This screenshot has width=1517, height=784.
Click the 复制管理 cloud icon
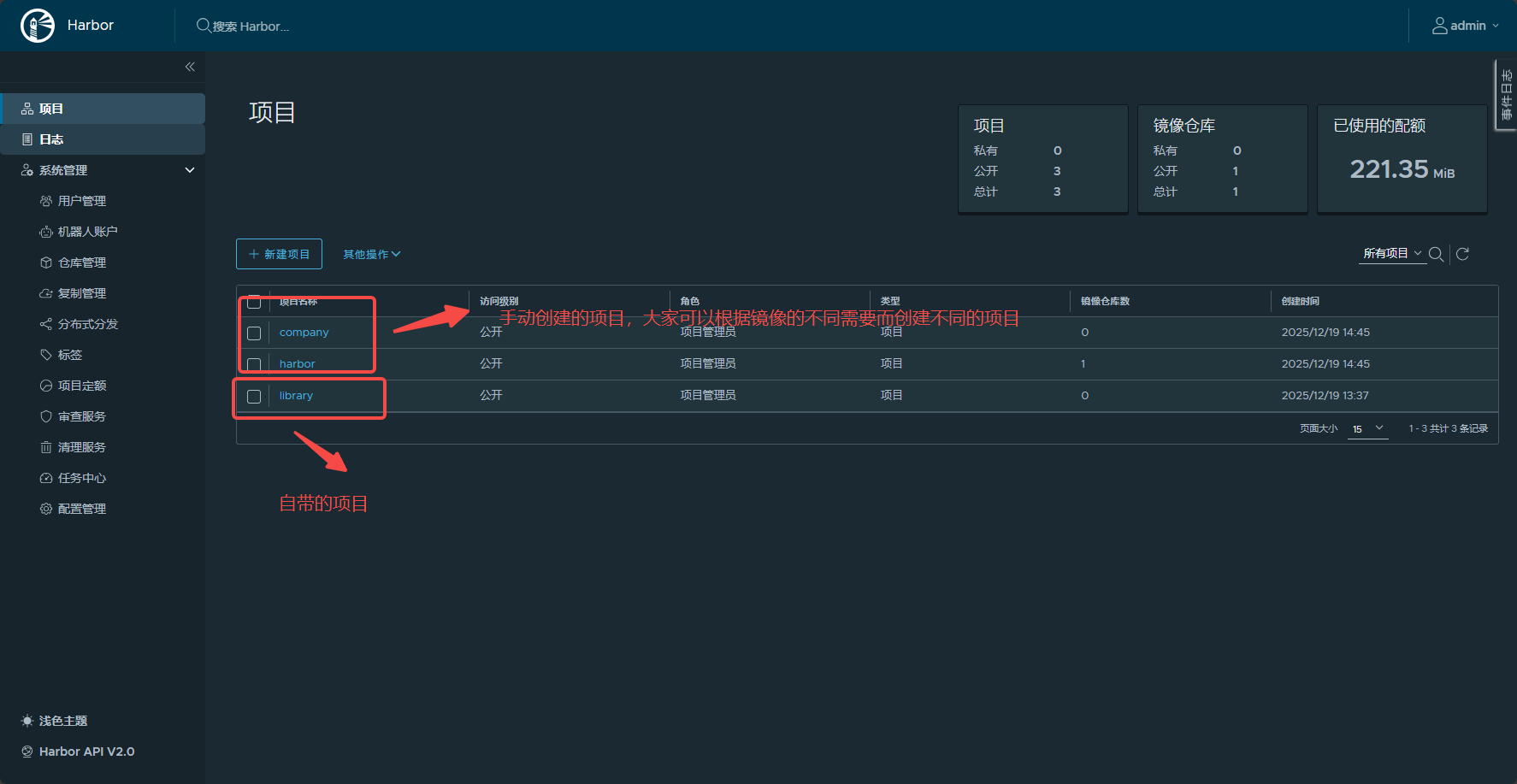[46, 293]
